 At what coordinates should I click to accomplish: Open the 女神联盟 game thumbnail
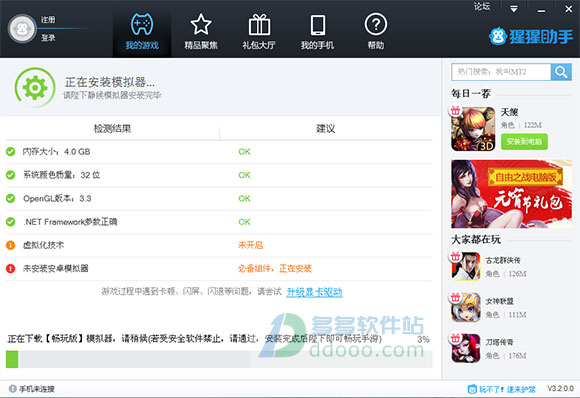[466, 307]
